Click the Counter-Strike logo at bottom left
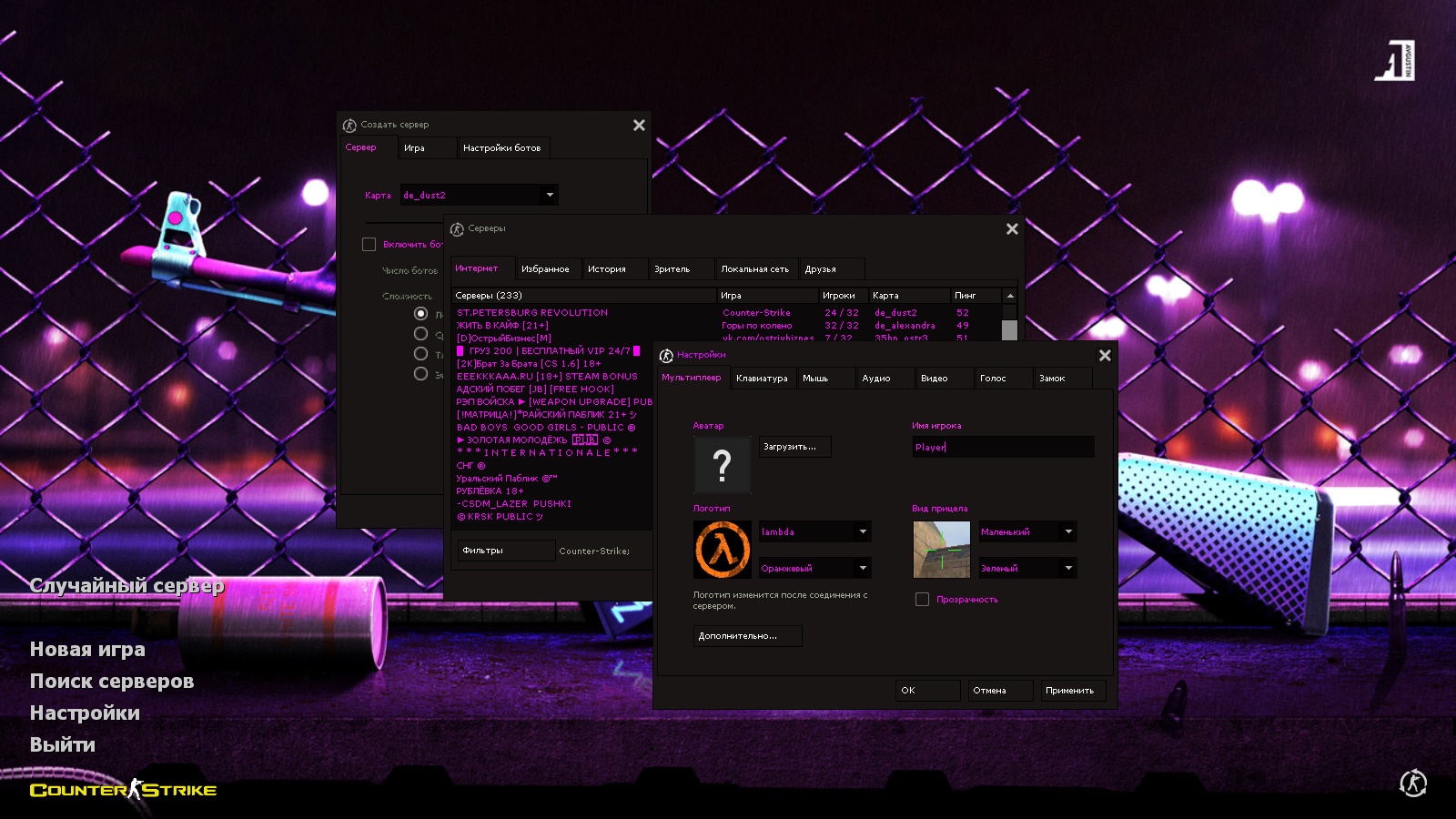The width and height of the screenshot is (1456, 819). (x=123, y=790)
